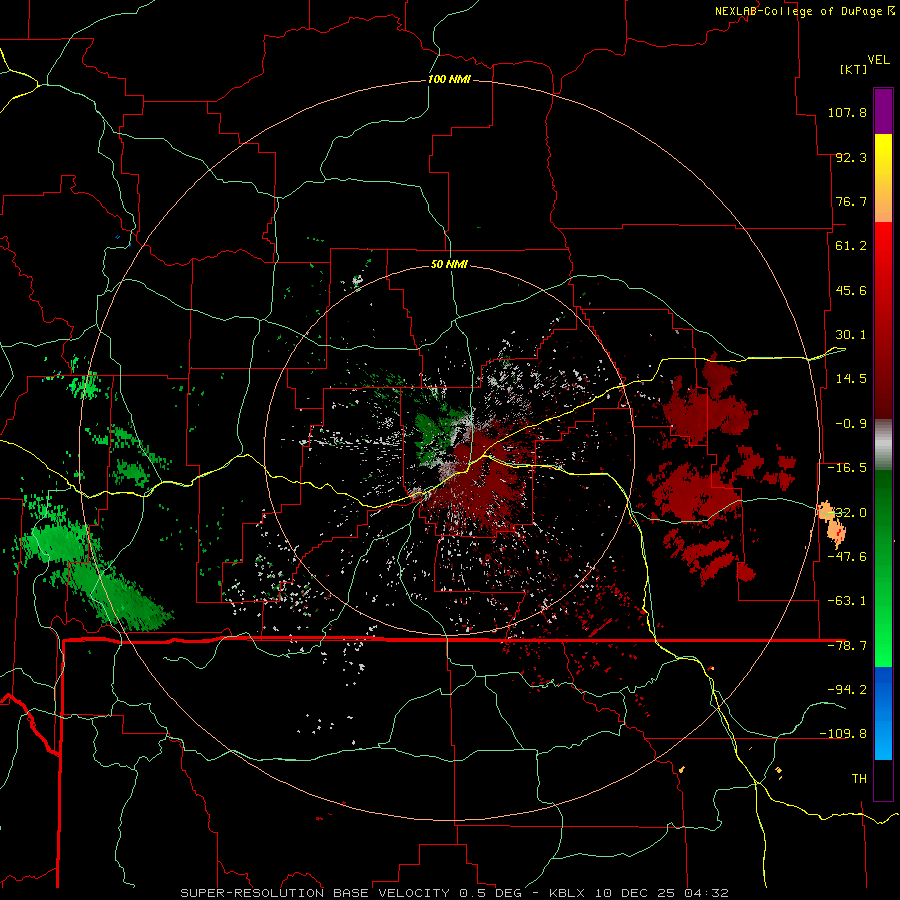Click the -47.6 velocity scale value
The width and height of the screenshot is (900, 900).
[847, 557]
